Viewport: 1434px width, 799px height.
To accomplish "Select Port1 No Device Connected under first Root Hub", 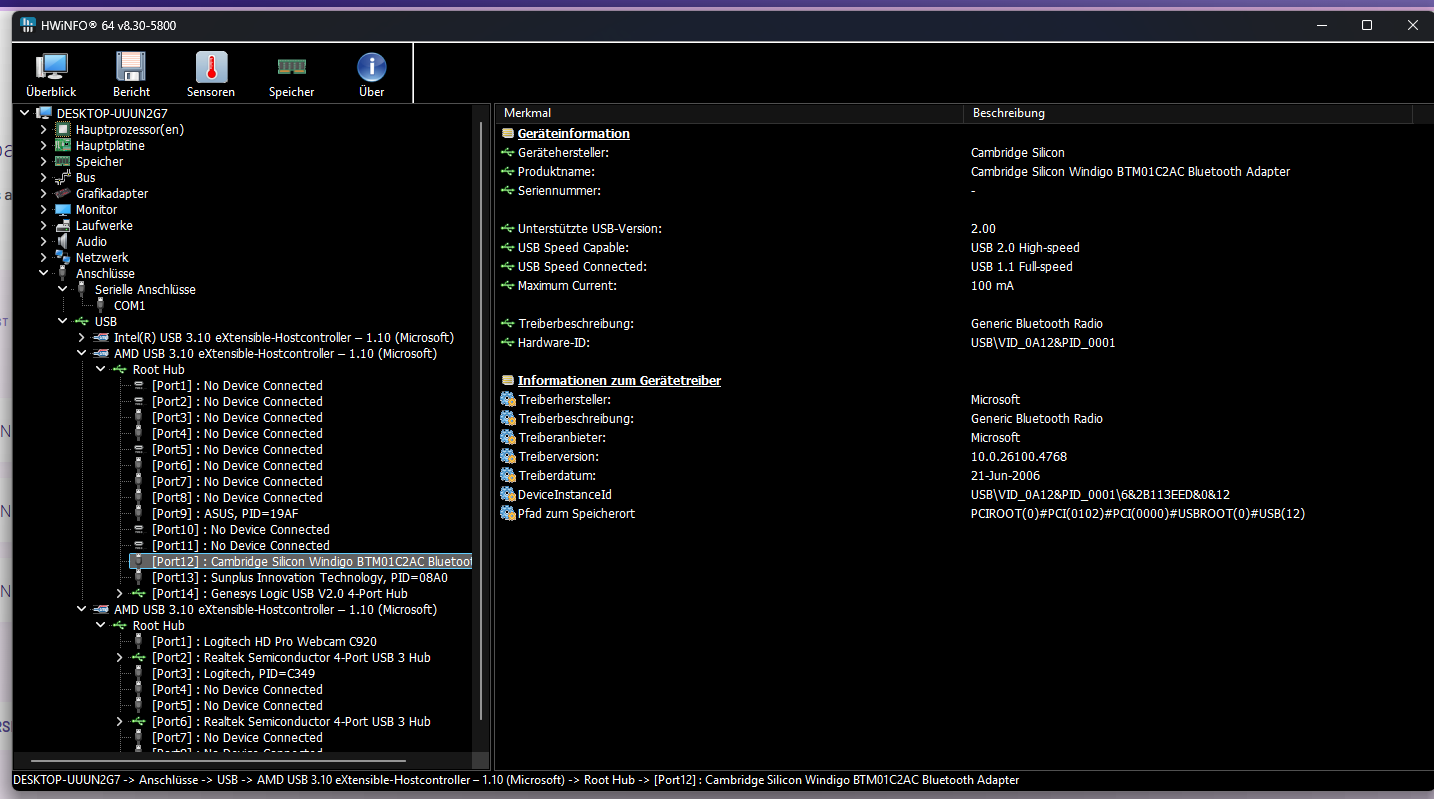I will [x=237, y=385].
